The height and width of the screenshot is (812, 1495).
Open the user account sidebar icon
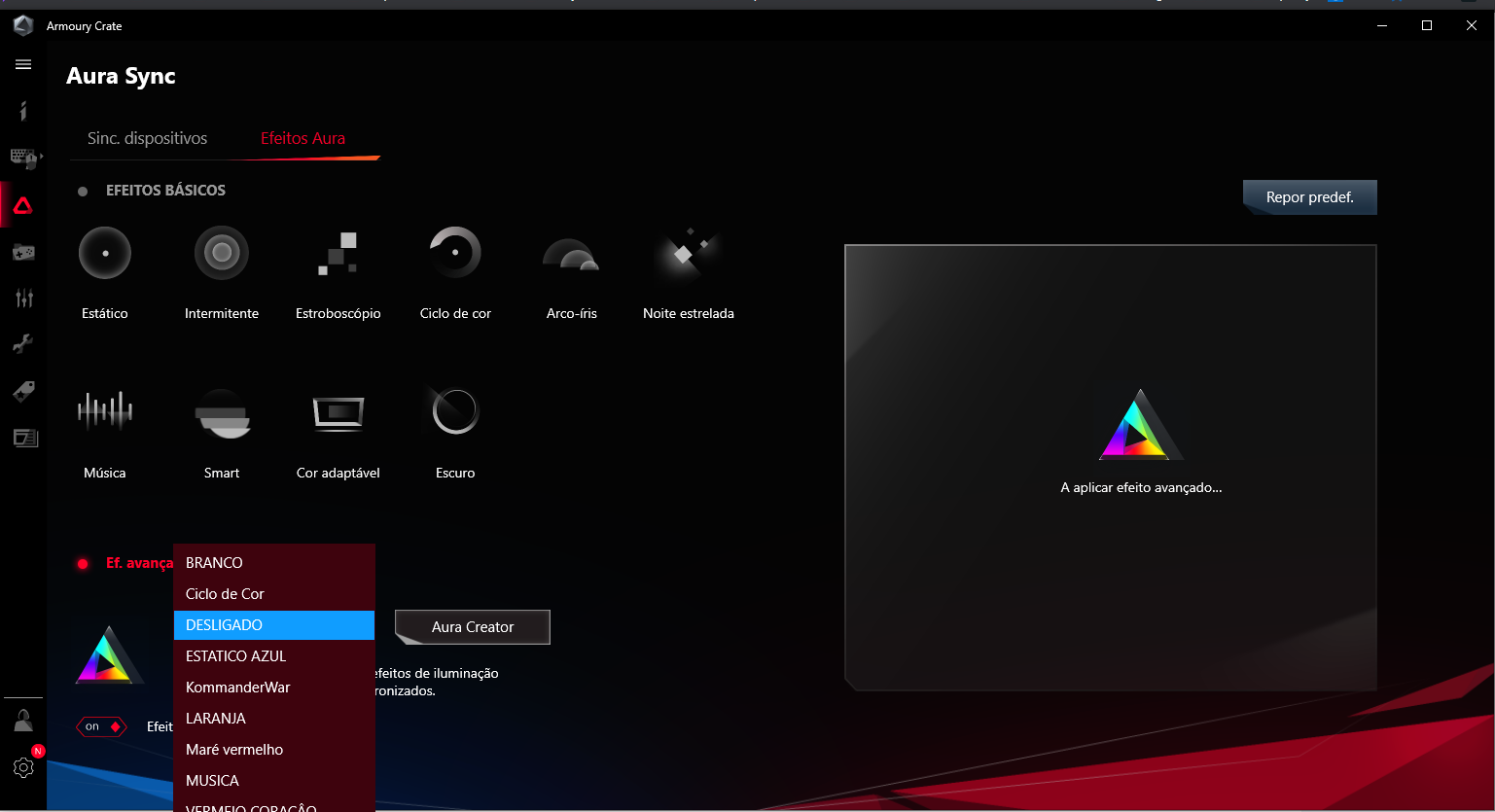click(x=23, y=721)
